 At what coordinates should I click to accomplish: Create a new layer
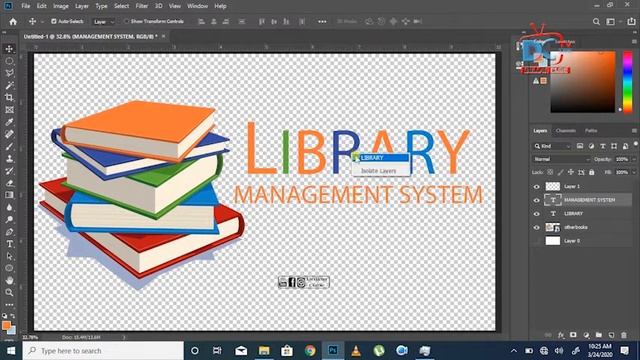click(611, 335)
